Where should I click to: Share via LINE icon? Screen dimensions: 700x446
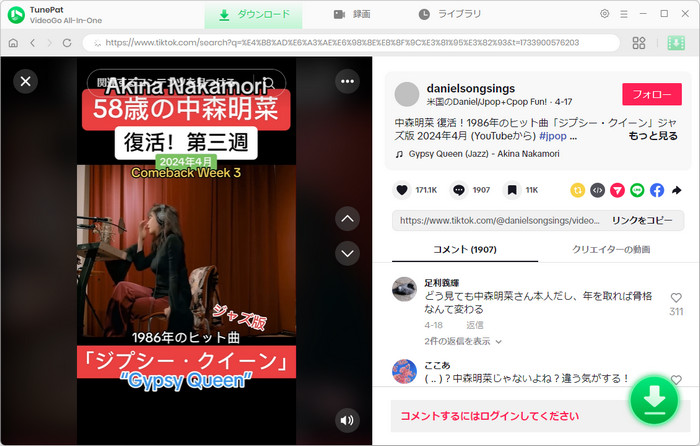click(x=637, y=190)
